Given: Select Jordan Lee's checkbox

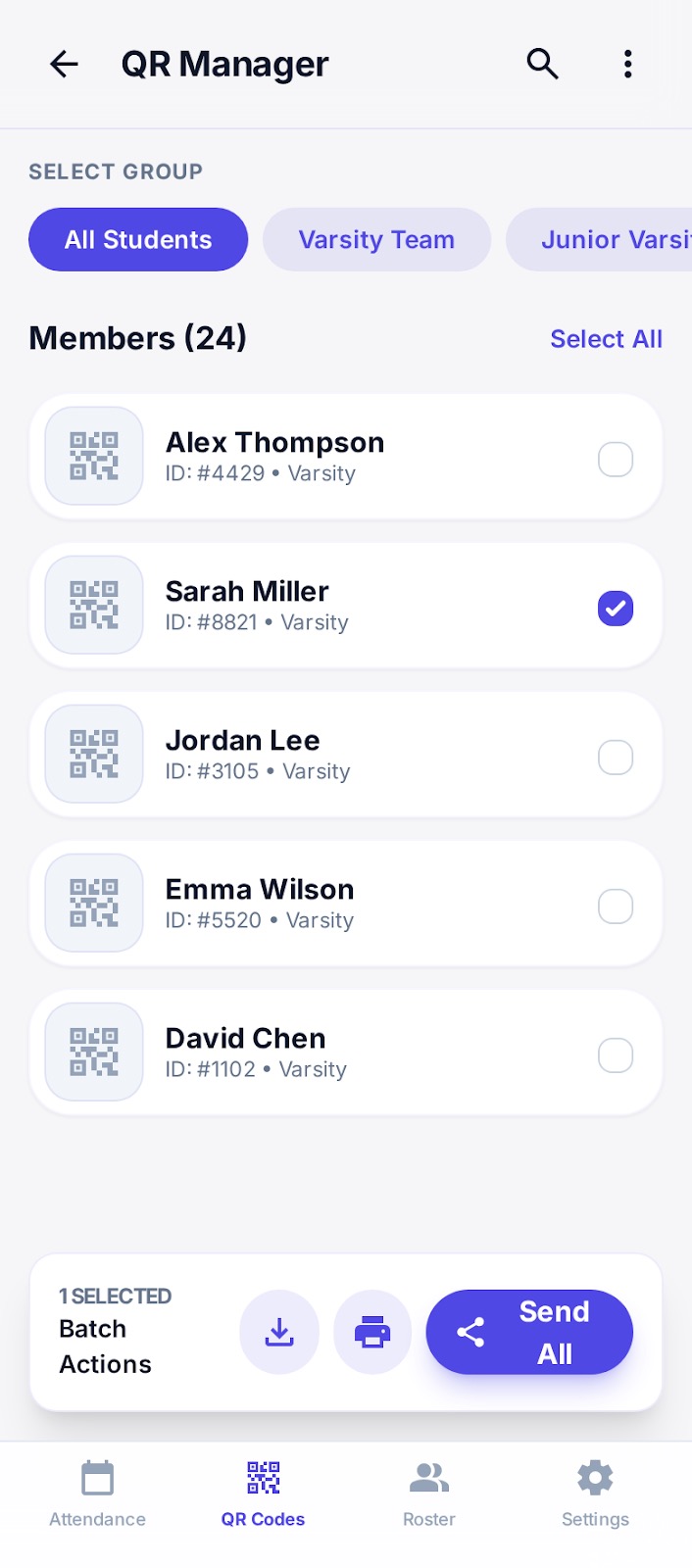Looking at the screenshot, I should [616, 757].
